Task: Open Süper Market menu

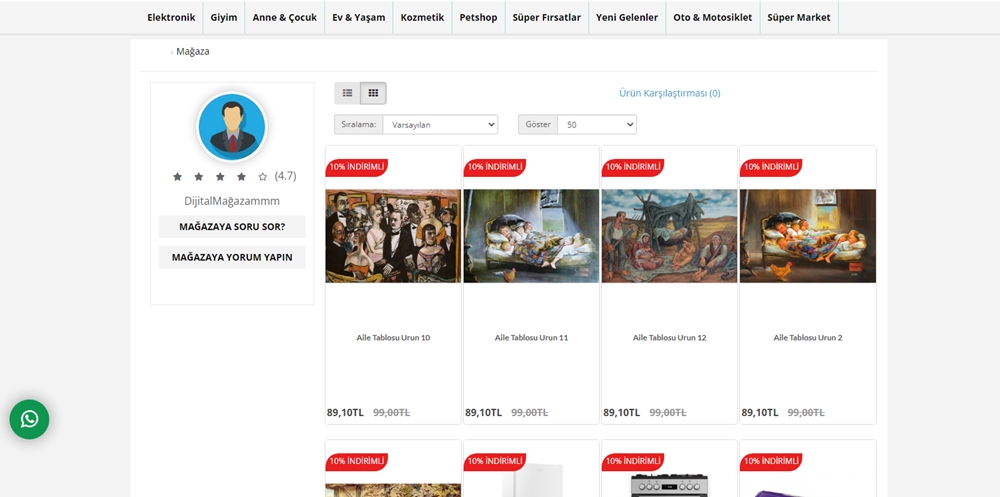Action: 799,17
